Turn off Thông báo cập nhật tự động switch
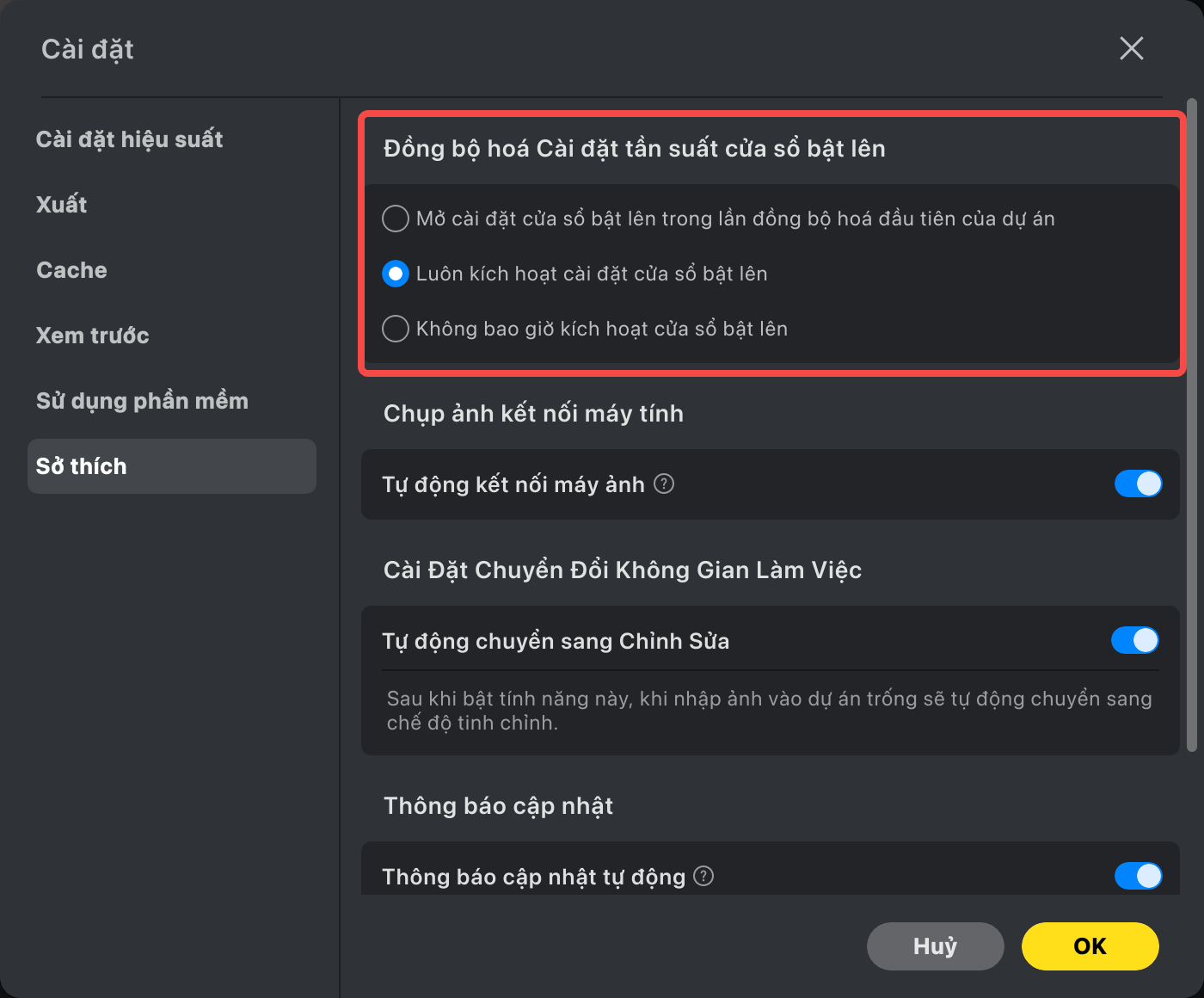 pos(1138,876)
